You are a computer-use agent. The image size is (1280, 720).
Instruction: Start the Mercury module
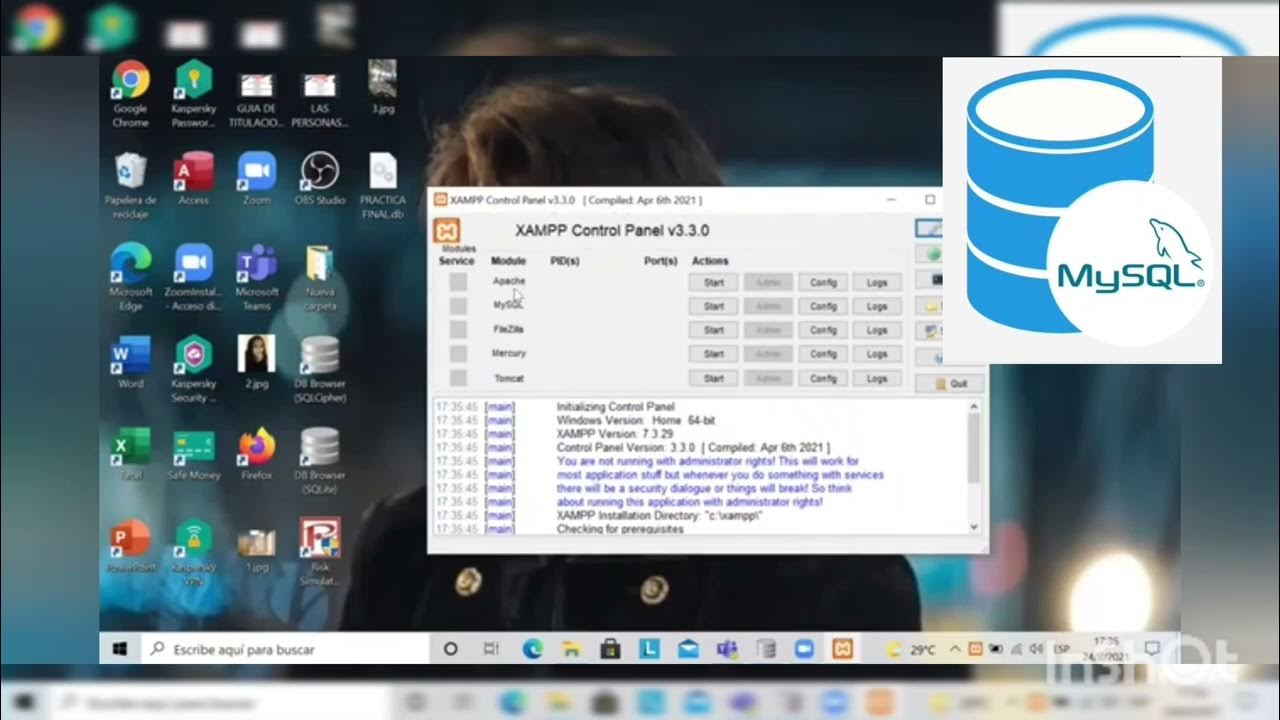click(714, 355)
